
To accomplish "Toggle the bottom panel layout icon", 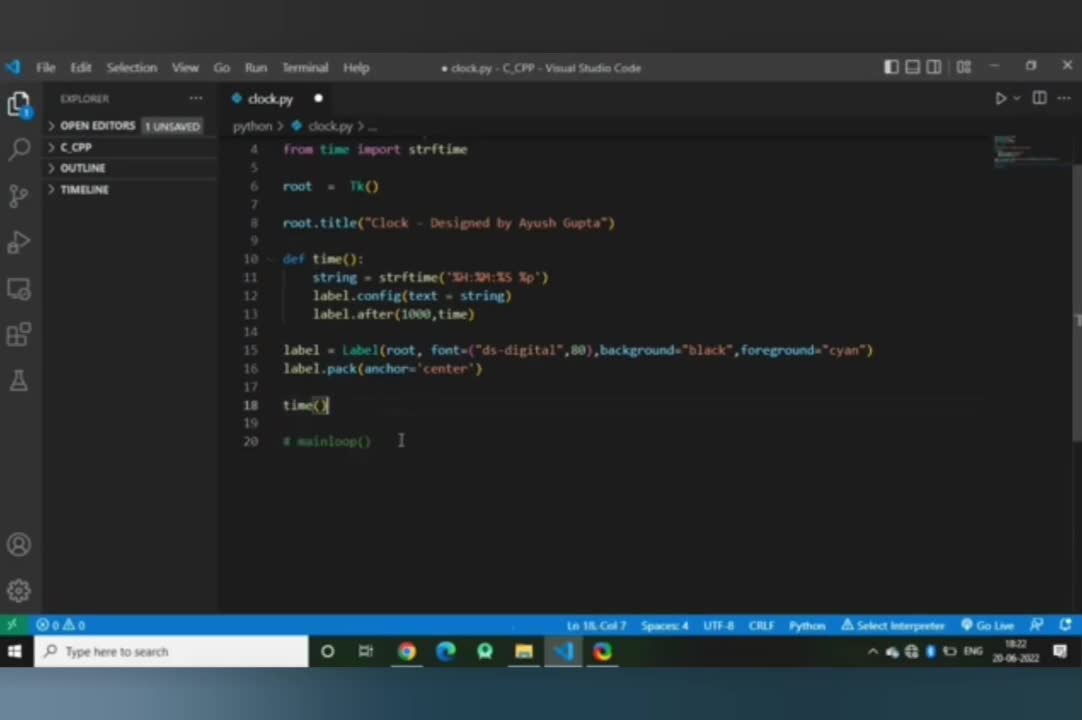I will coord(912,67).
